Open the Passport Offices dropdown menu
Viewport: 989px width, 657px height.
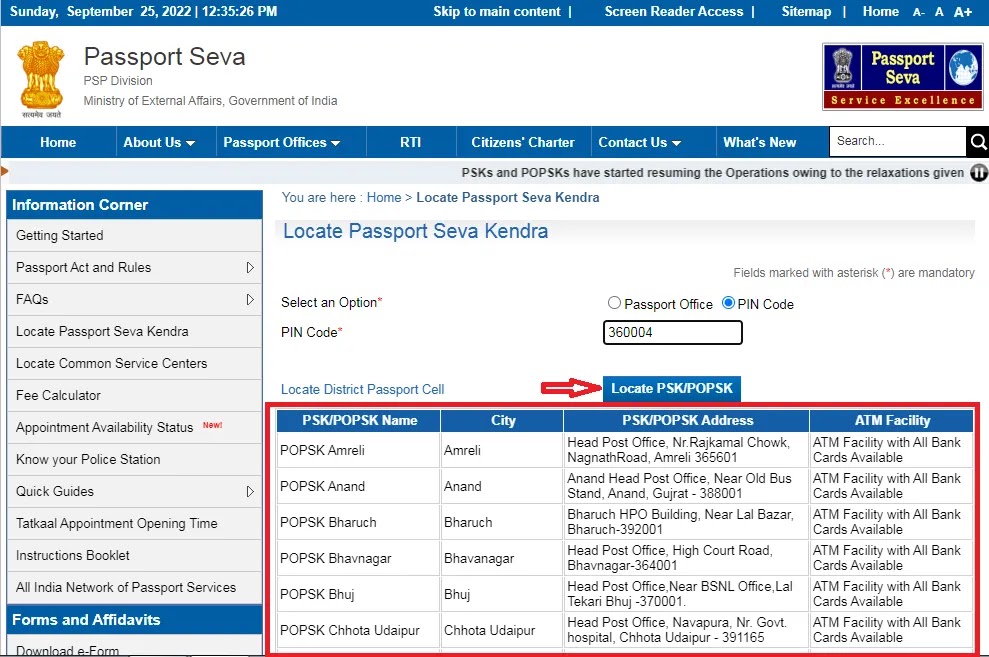click(281, 142)
